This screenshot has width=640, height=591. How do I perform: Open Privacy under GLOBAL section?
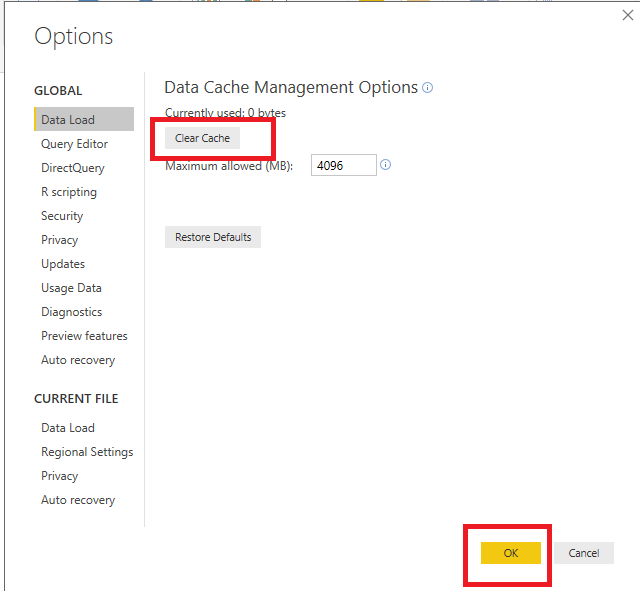point(59,240)
